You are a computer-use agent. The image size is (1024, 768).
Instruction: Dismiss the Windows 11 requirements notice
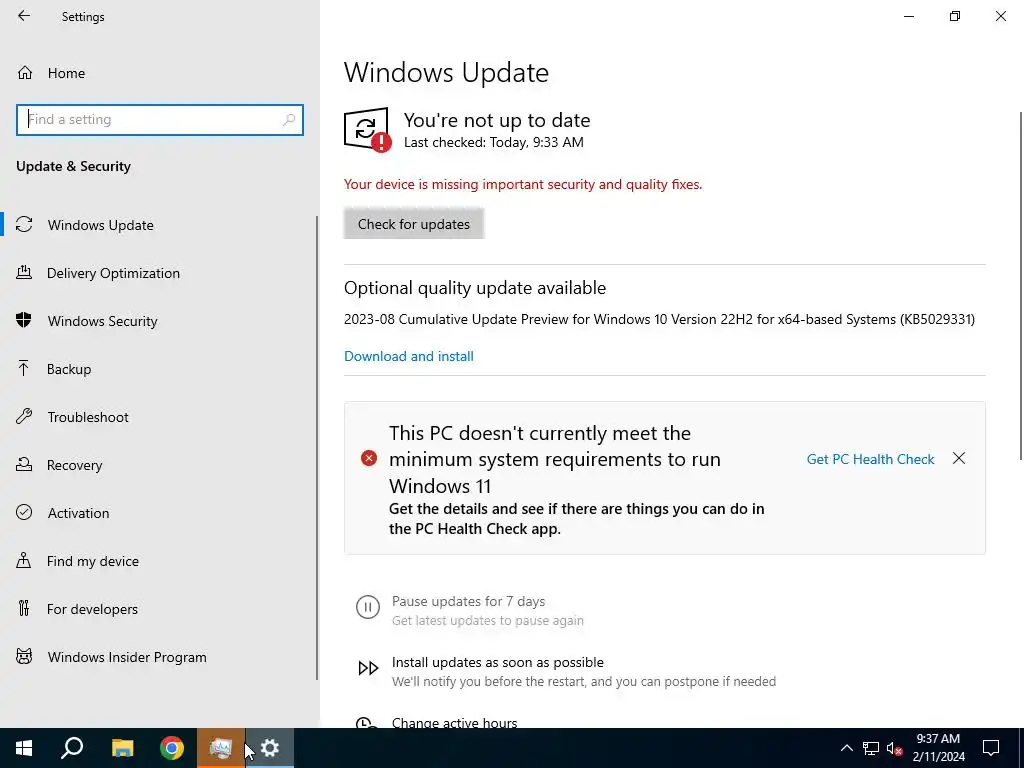click(x=959, y=458)
